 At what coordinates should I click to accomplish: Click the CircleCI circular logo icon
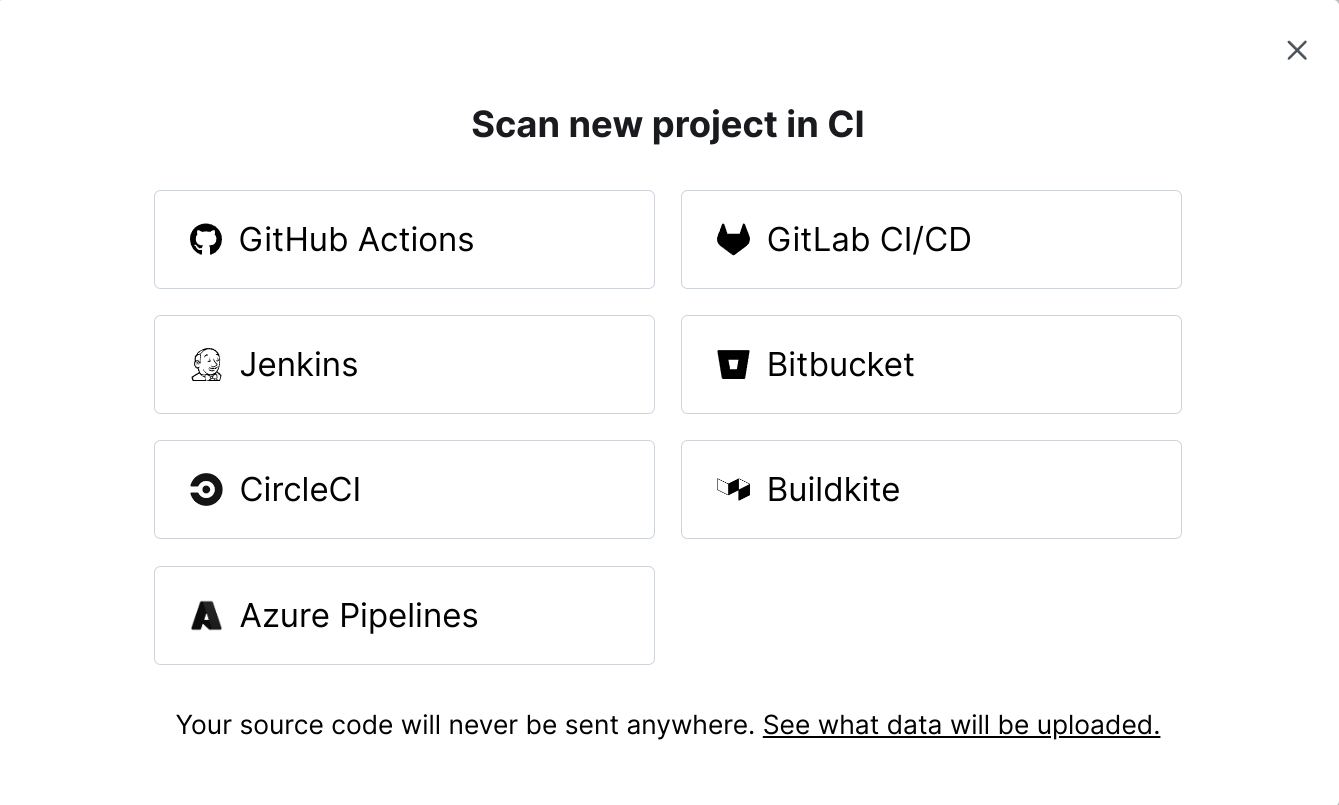pos(206,489)
